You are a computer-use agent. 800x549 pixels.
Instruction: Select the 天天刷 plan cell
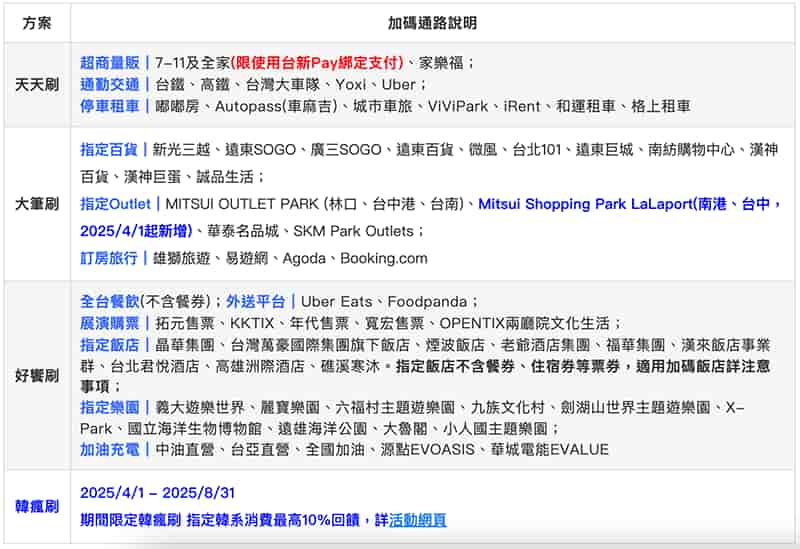(x=37, y=85)
